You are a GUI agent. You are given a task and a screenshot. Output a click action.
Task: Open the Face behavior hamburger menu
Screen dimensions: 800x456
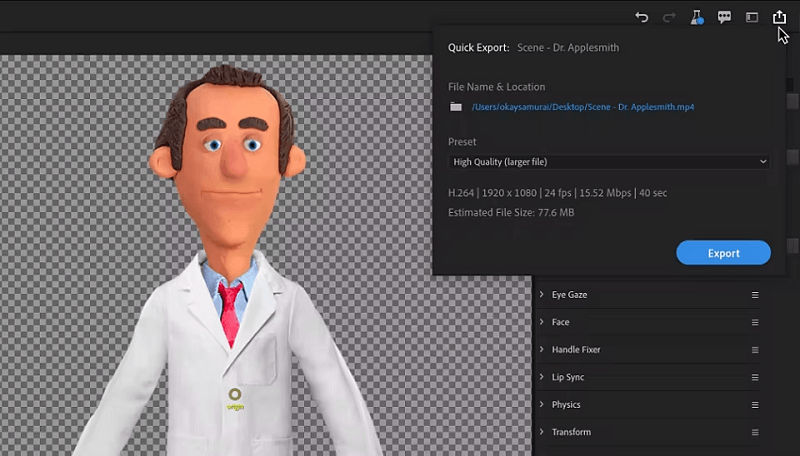[x=755, y=322]
